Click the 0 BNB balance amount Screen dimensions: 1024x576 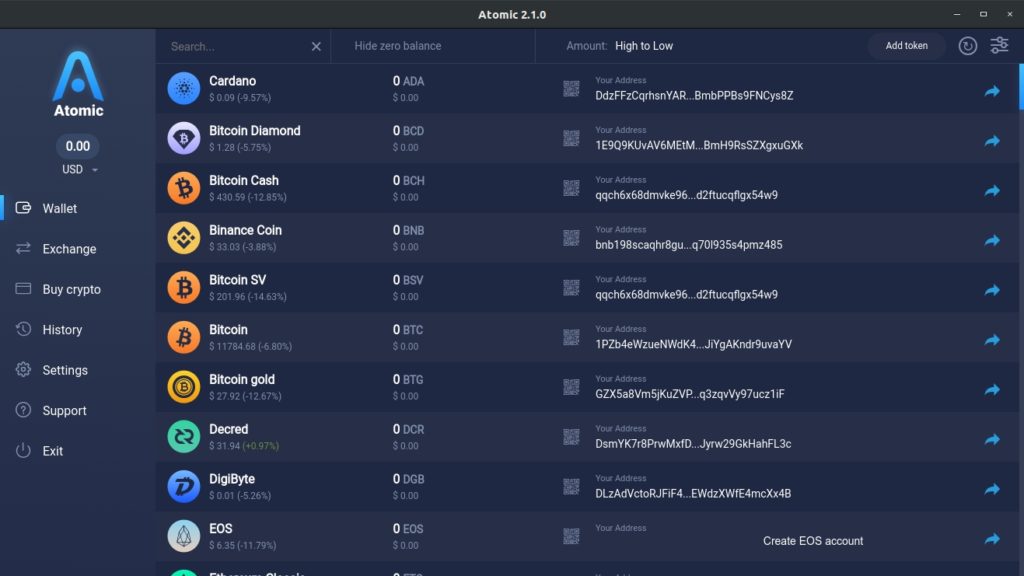[x=408, y=231]
